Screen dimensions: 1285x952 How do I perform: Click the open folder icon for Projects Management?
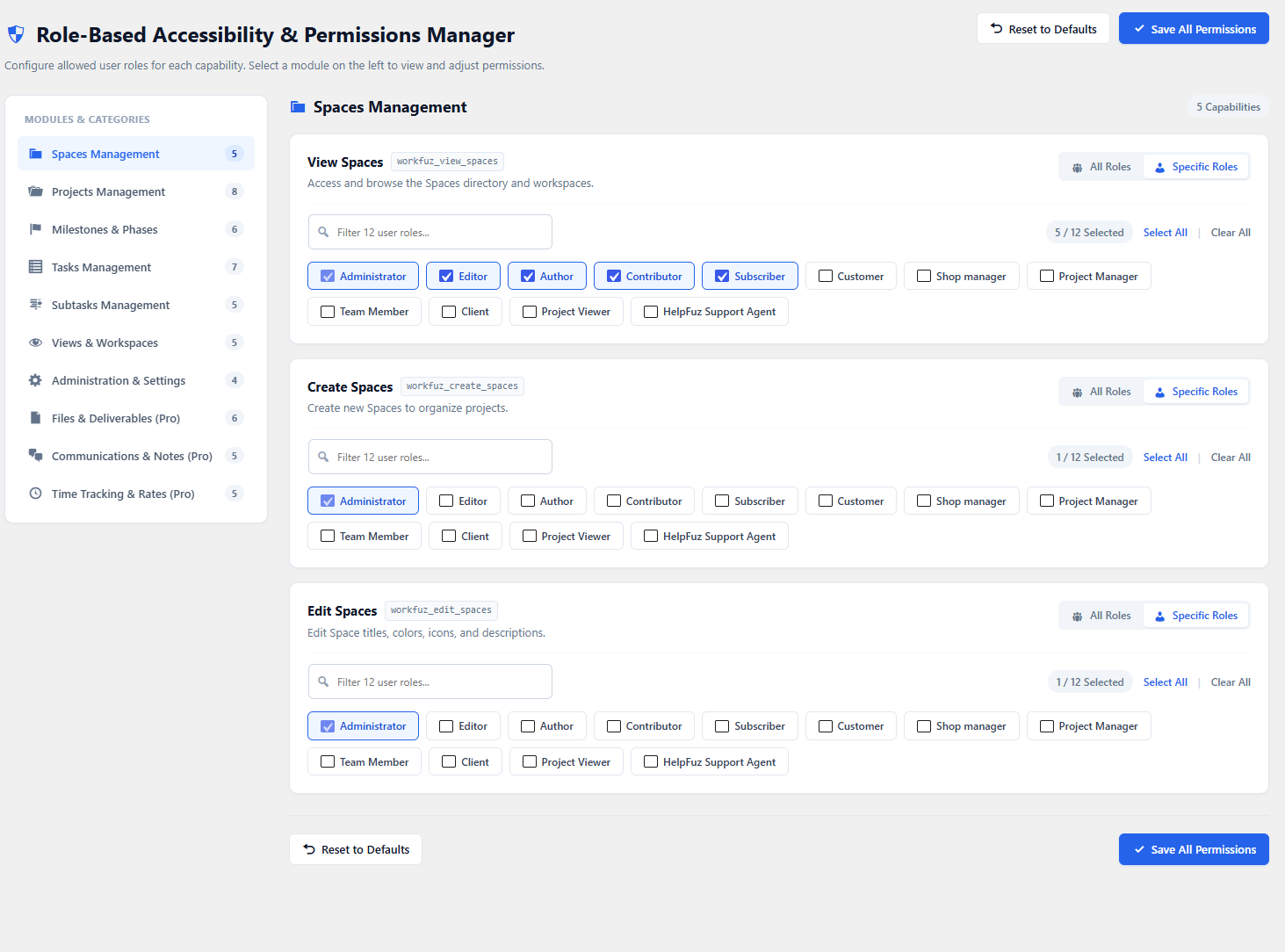[x=35, y=191]
